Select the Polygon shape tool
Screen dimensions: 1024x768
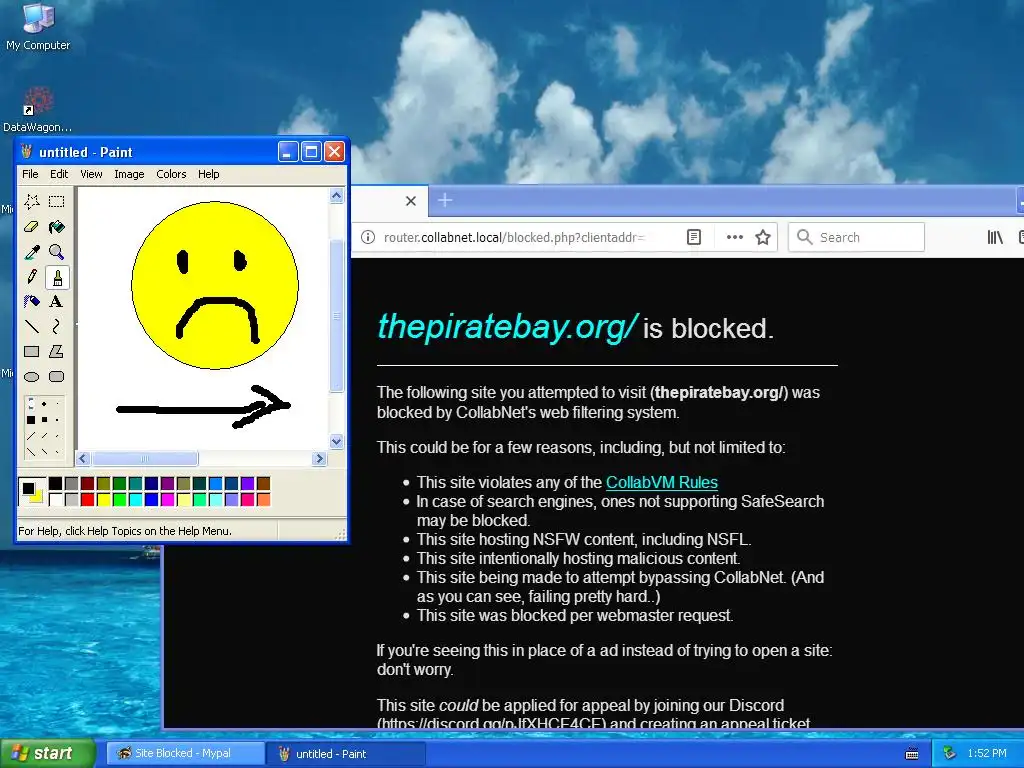coord(57,351)
